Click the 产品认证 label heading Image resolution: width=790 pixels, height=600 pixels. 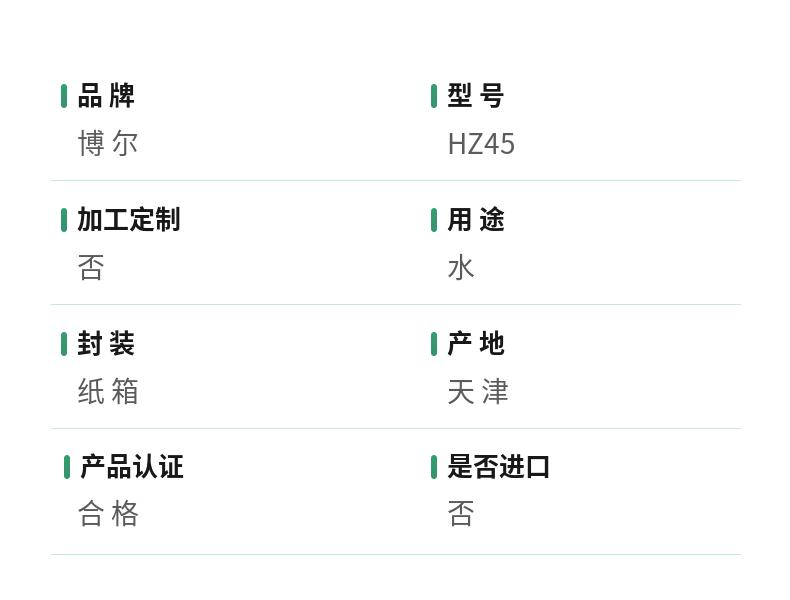[132, 466]
